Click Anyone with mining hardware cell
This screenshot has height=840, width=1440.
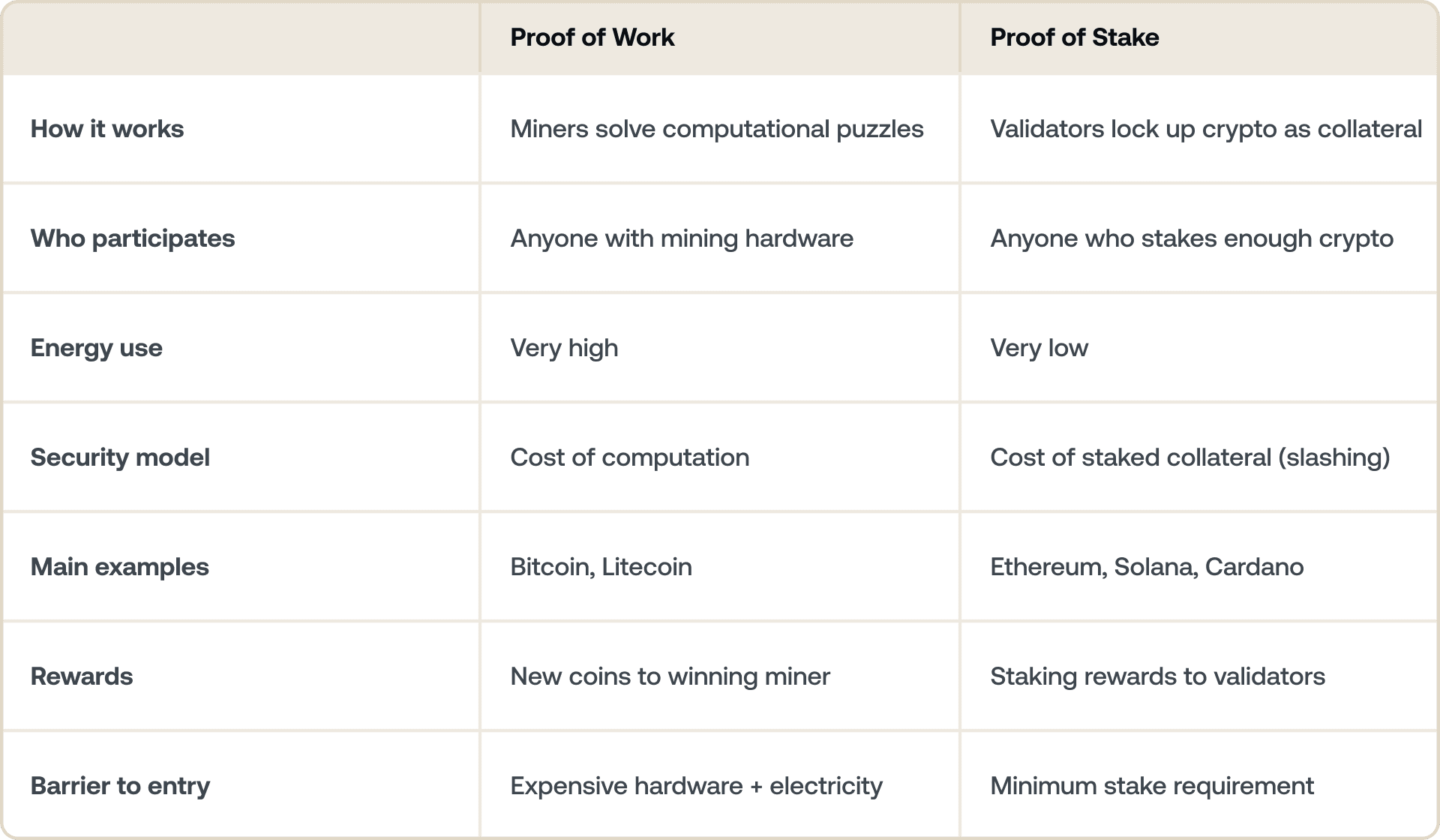pyautogui.click(x=681, y=238)
